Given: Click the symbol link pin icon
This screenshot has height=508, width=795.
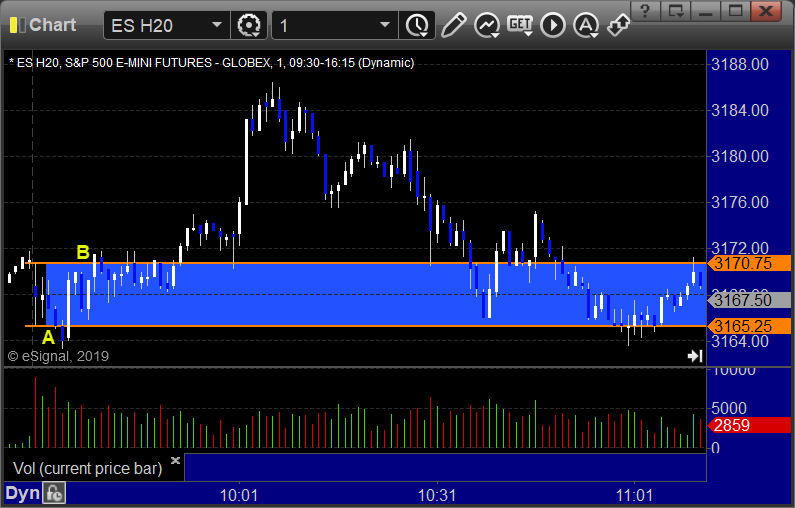Looking at the screenshot, I should (x=619, y=25).
